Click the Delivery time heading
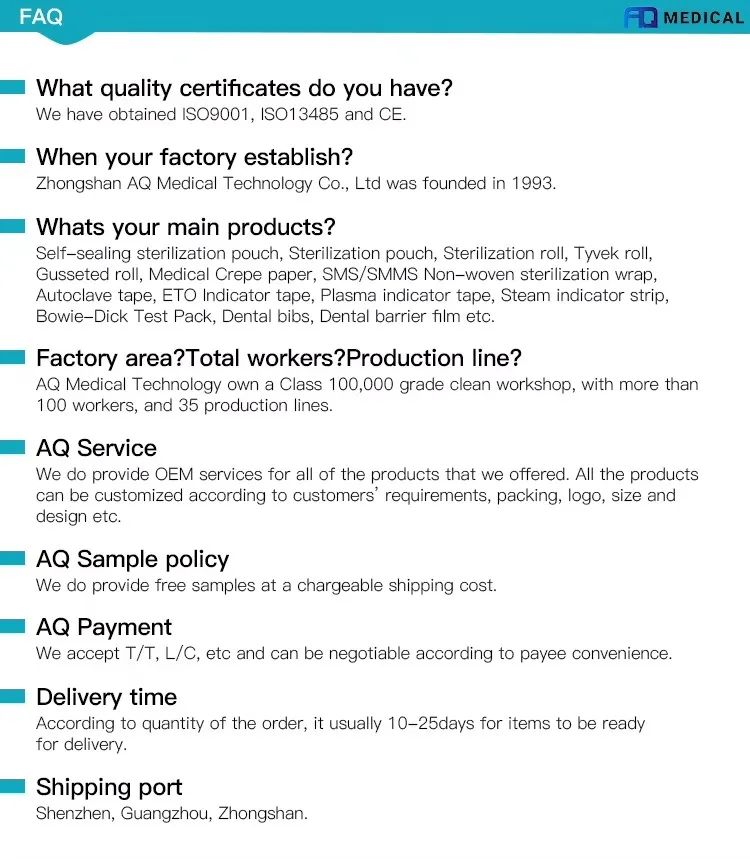 106,697
